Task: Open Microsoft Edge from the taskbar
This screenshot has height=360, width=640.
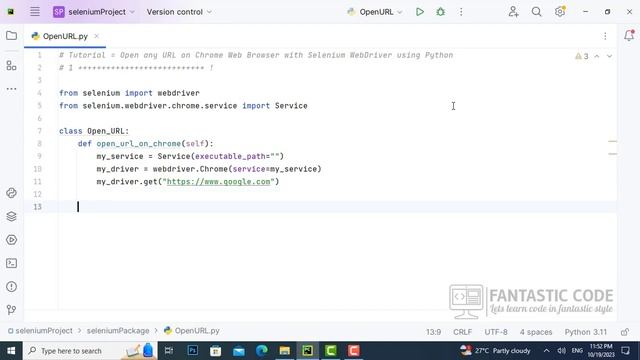Action: tap(262, 351)
